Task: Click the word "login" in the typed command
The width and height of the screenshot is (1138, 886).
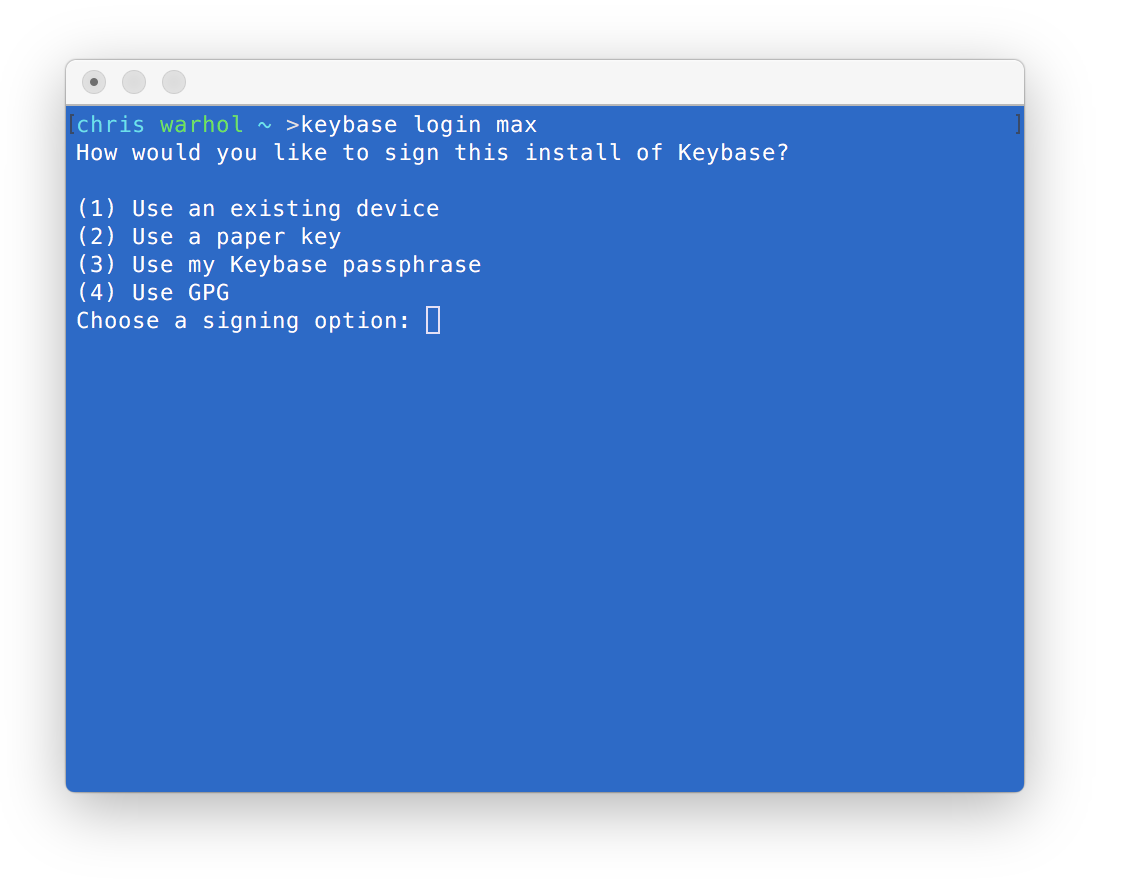Action: (447, 125)
